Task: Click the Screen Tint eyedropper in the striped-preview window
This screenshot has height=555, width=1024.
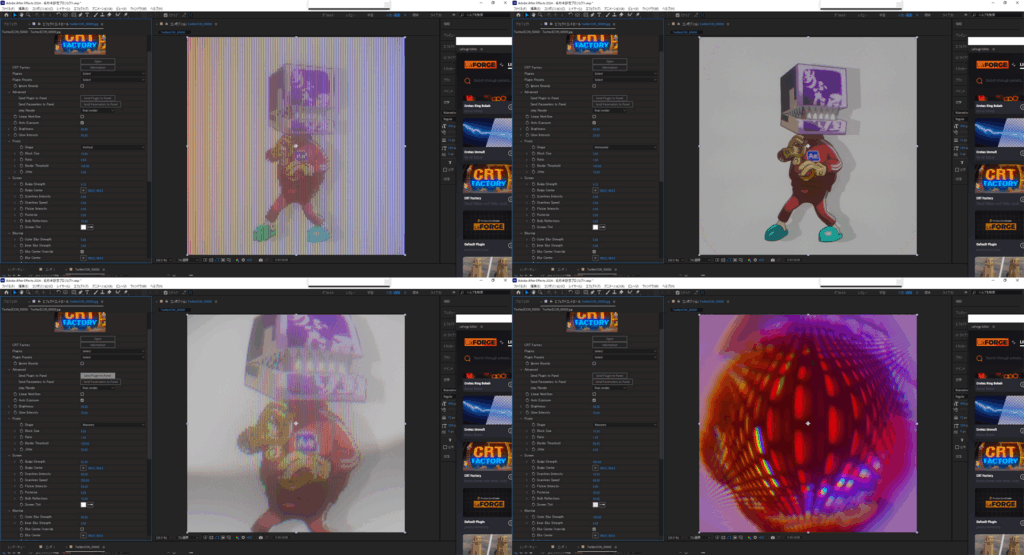Action: 91,227
